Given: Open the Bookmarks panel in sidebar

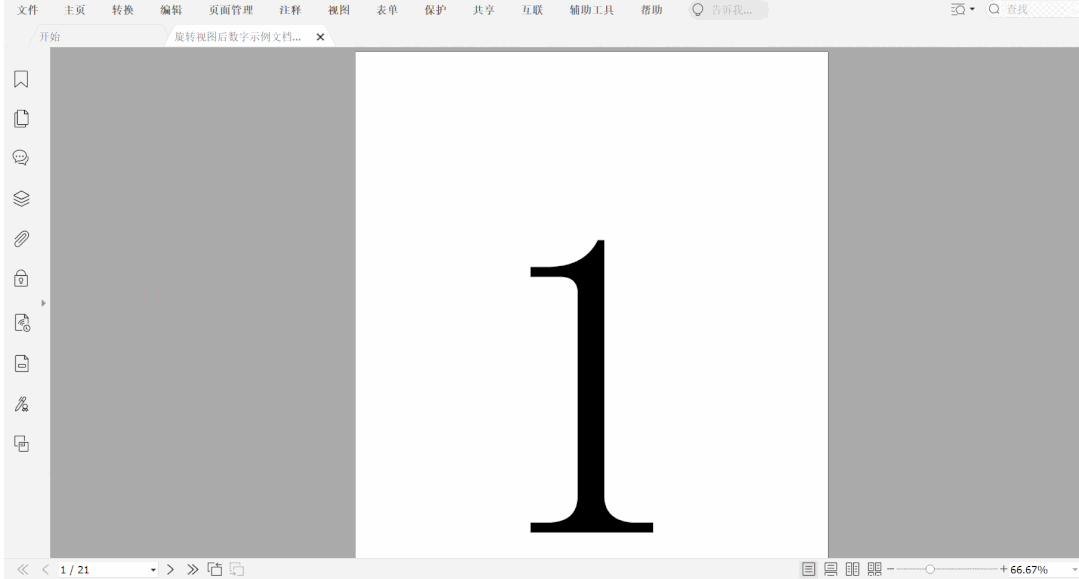Looking at the screenshot, I should pos(20,79).
